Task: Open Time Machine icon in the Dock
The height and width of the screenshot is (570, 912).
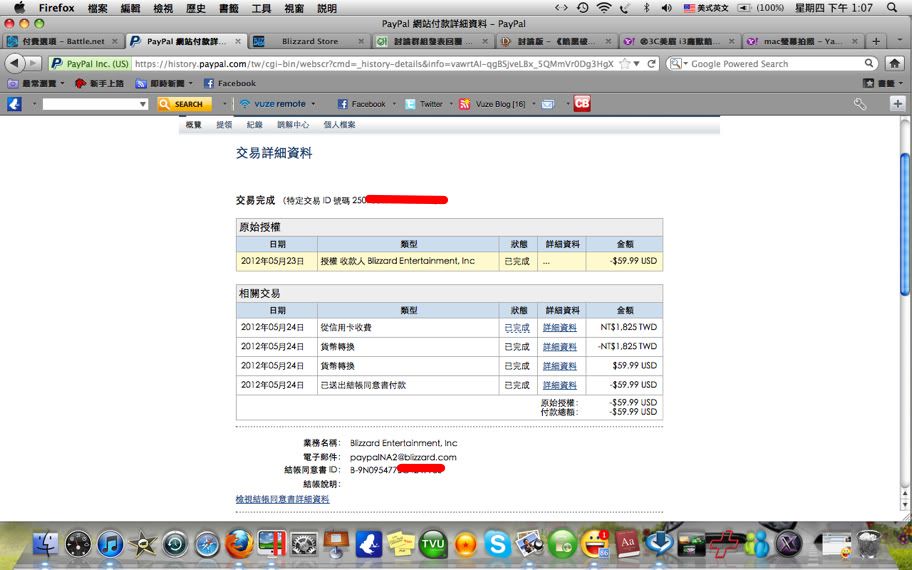Action: coord(174,544)
